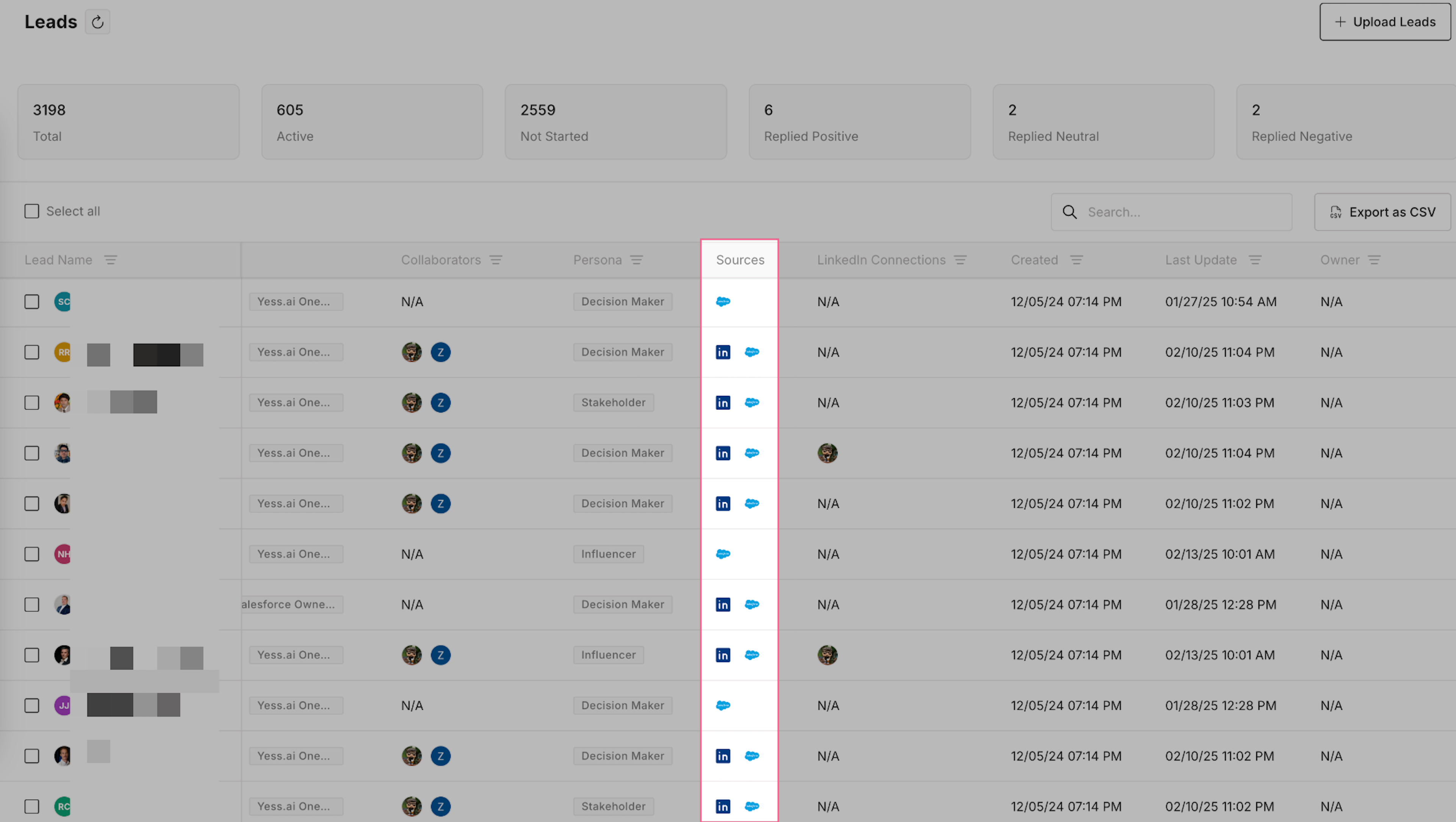Viewport: 1456px width, 822px height.
Task: Tick the Select all checkbox
Action: (32, 211)
